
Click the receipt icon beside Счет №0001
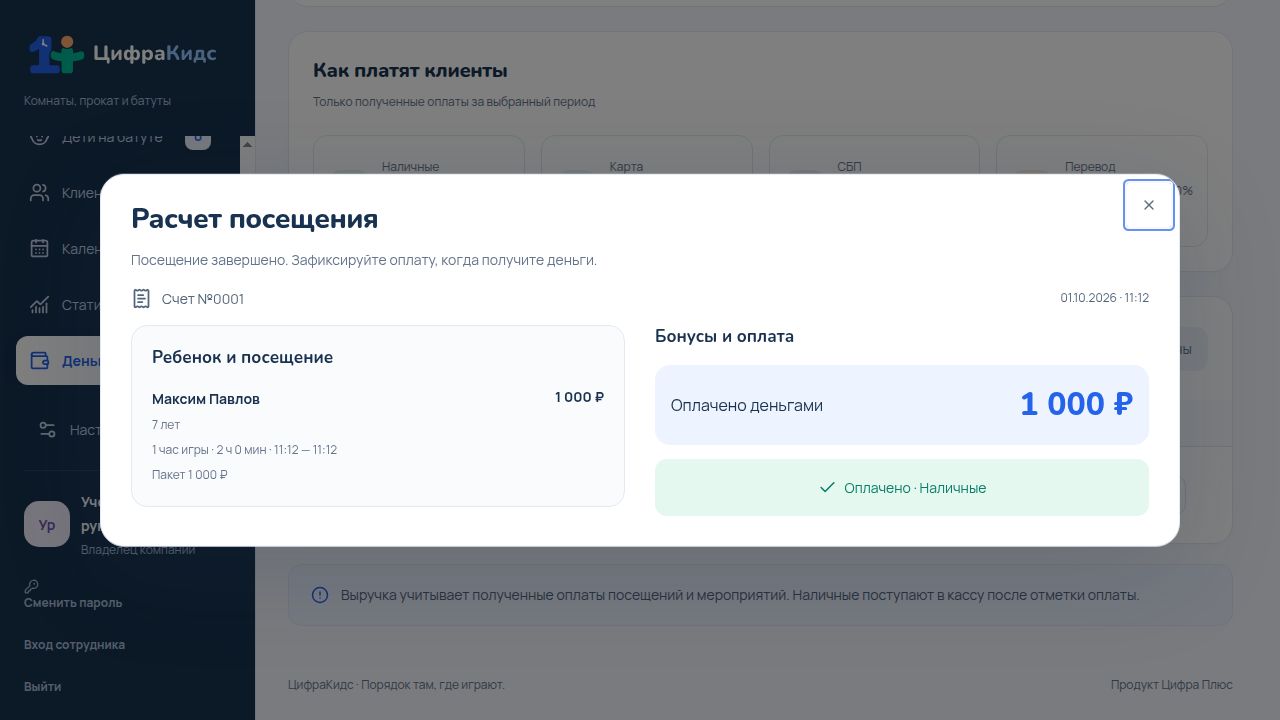[x=141, y=299]
